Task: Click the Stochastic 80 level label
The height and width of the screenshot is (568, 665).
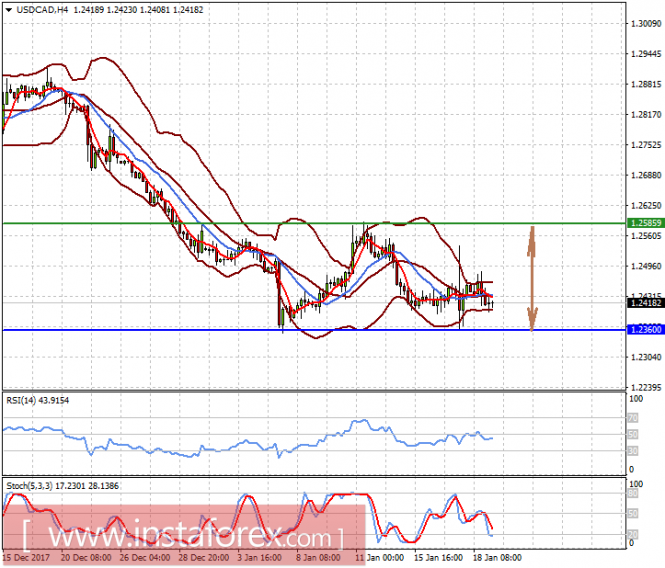Action: tap(633, 493)
